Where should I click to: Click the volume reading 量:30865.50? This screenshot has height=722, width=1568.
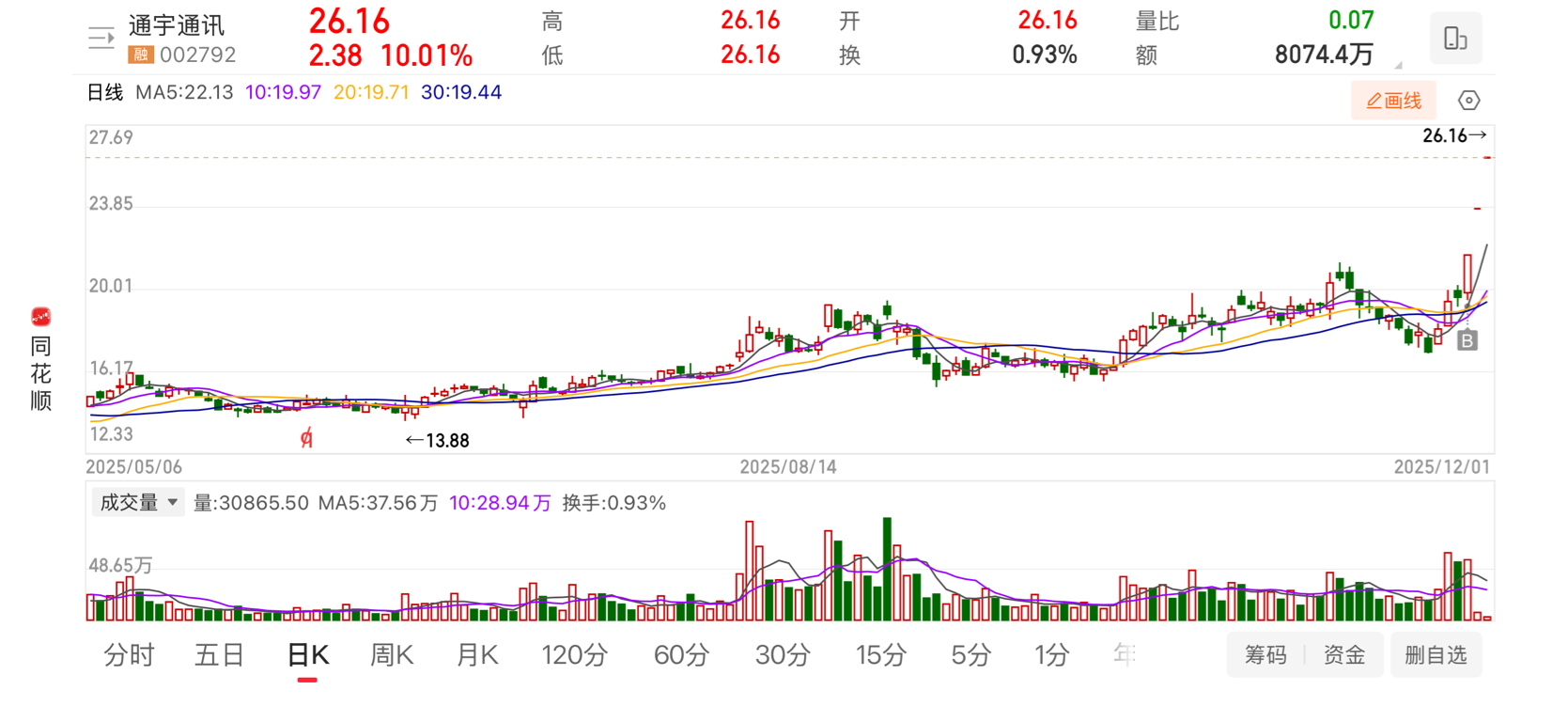(251, 503)
